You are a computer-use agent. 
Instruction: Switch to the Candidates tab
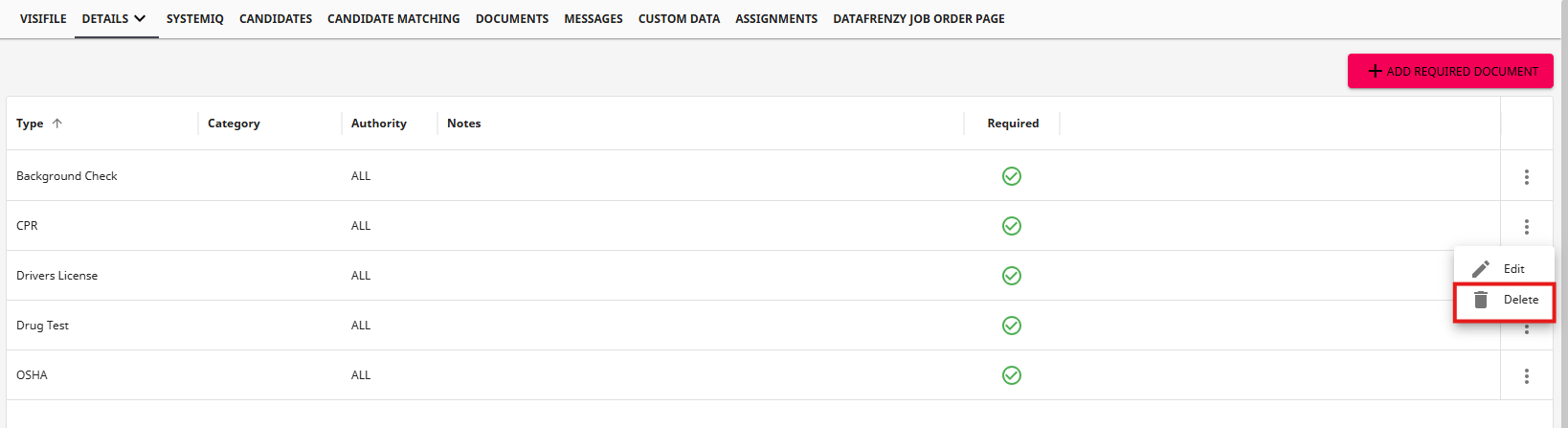(x=276, y=18)
